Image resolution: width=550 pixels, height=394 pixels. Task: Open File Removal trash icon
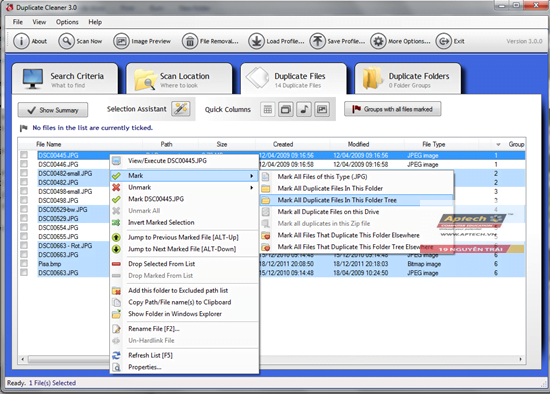pos(190,41)
